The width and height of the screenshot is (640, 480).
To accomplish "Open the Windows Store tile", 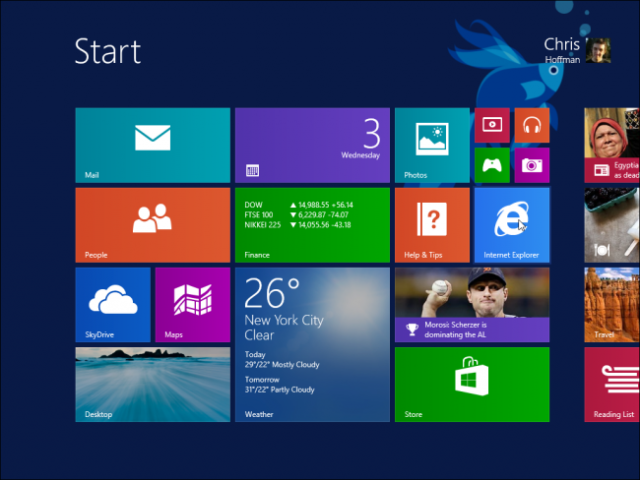I will pos(472,385).
